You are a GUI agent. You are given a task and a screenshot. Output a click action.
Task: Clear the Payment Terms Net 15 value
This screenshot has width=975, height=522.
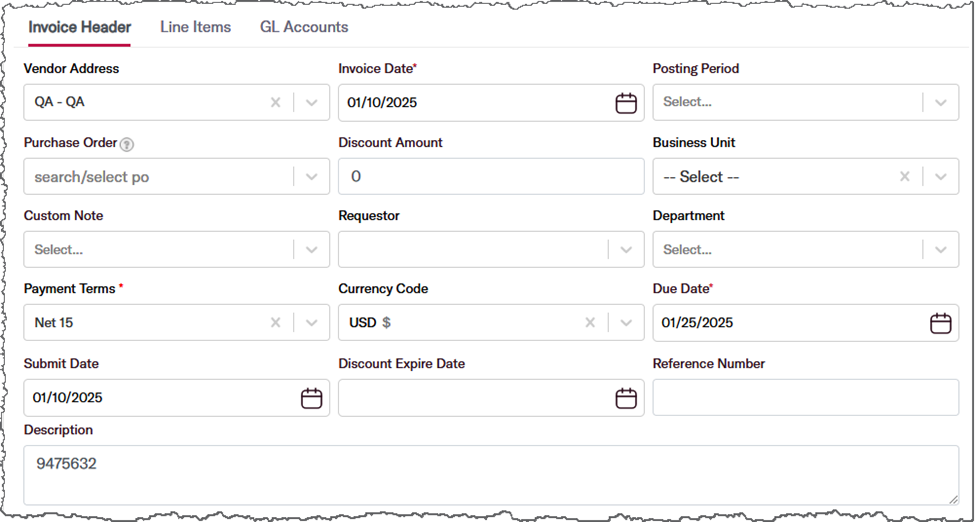coord(275,322)
